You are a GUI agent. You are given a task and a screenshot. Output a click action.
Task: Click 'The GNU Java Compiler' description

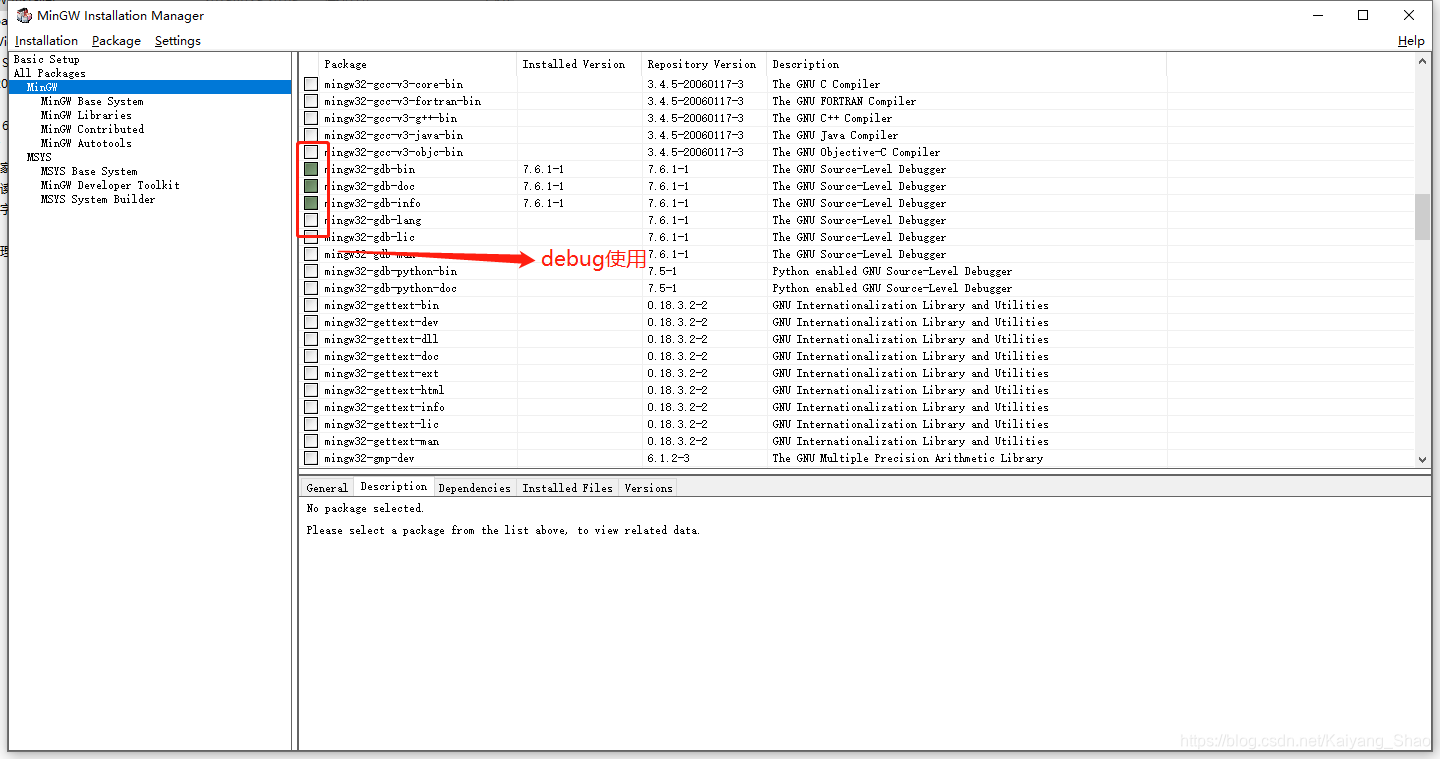tap(835, 135)
